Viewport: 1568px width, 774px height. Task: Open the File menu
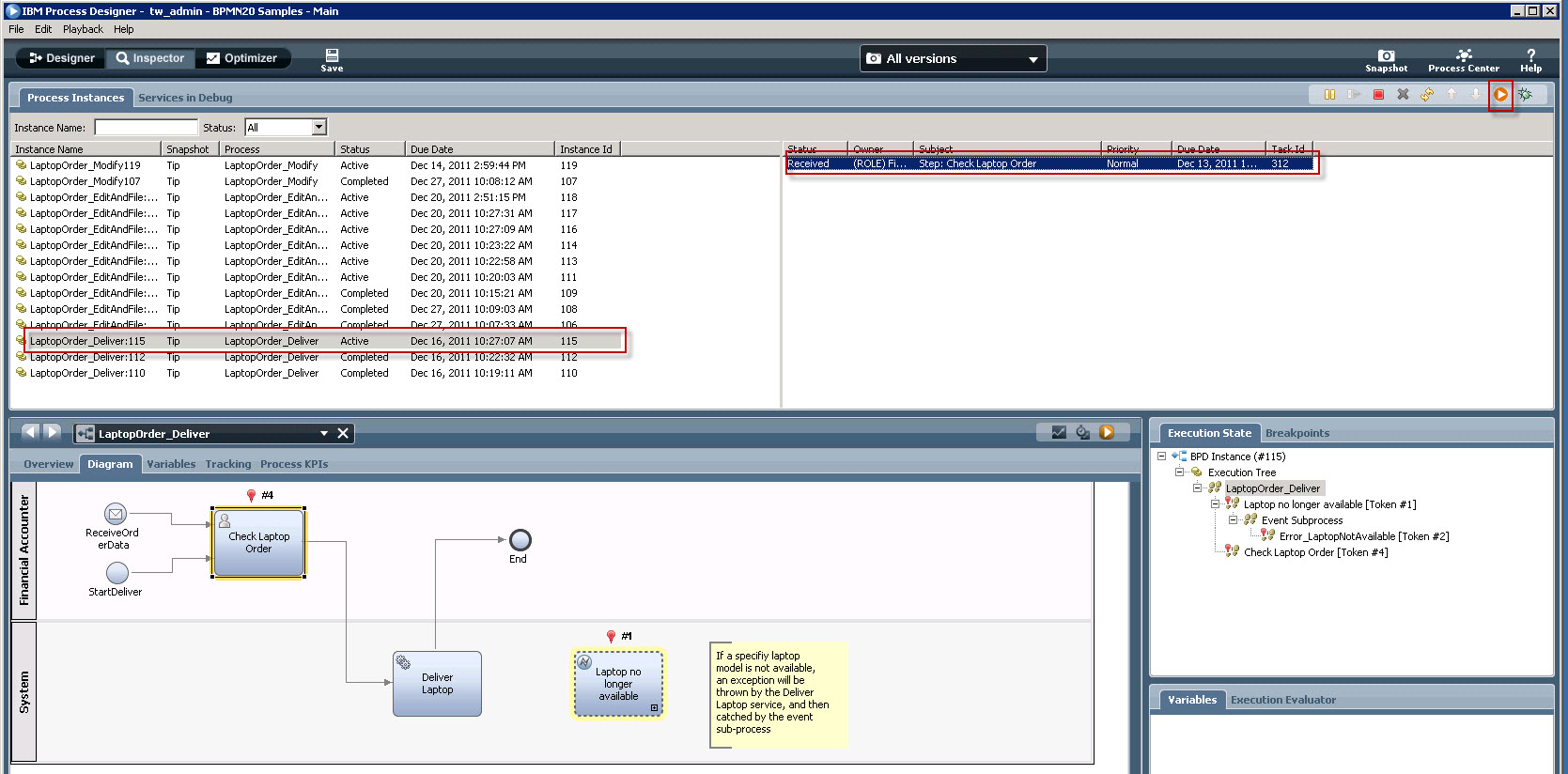tap(16, 29)
